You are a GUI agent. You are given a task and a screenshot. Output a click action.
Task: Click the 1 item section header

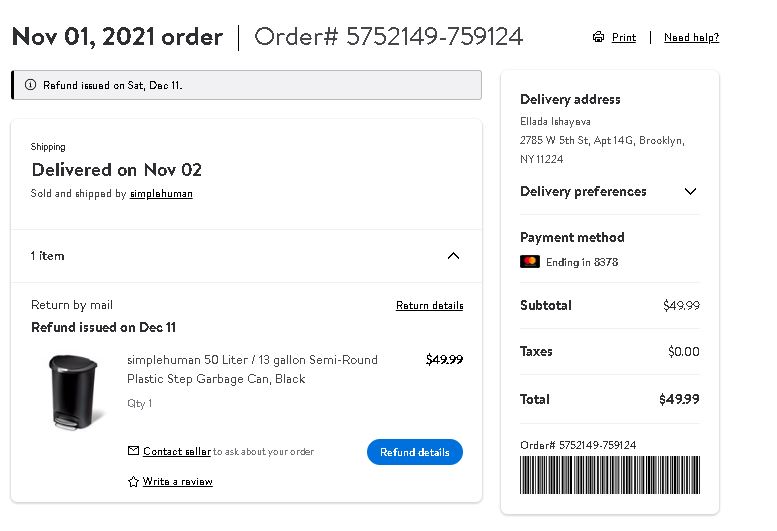[x=246, y=256]
